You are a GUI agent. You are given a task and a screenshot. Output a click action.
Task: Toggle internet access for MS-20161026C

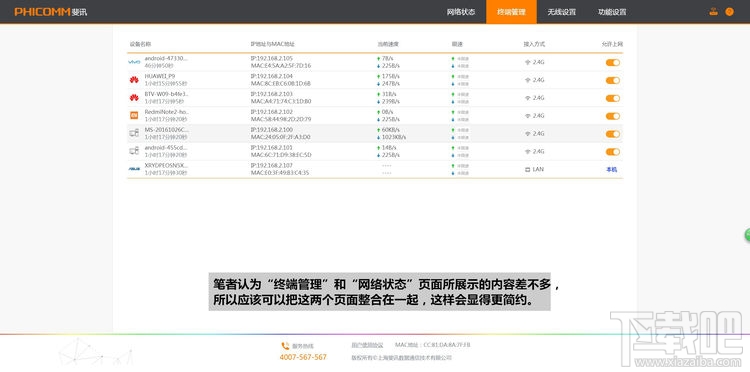(x=613, y=134)
